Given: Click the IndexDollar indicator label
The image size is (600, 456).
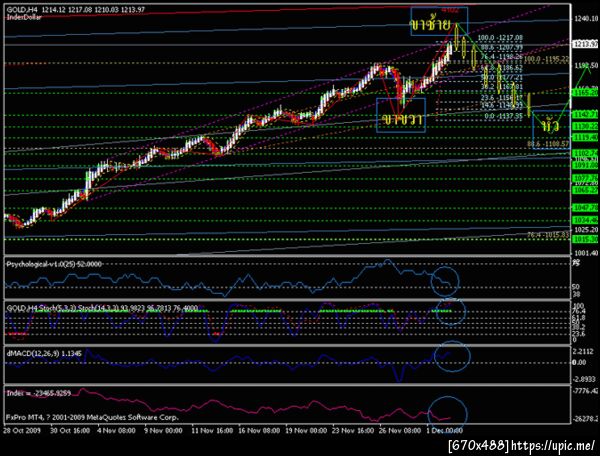Looking at the screenshot, I should (24, 17).
